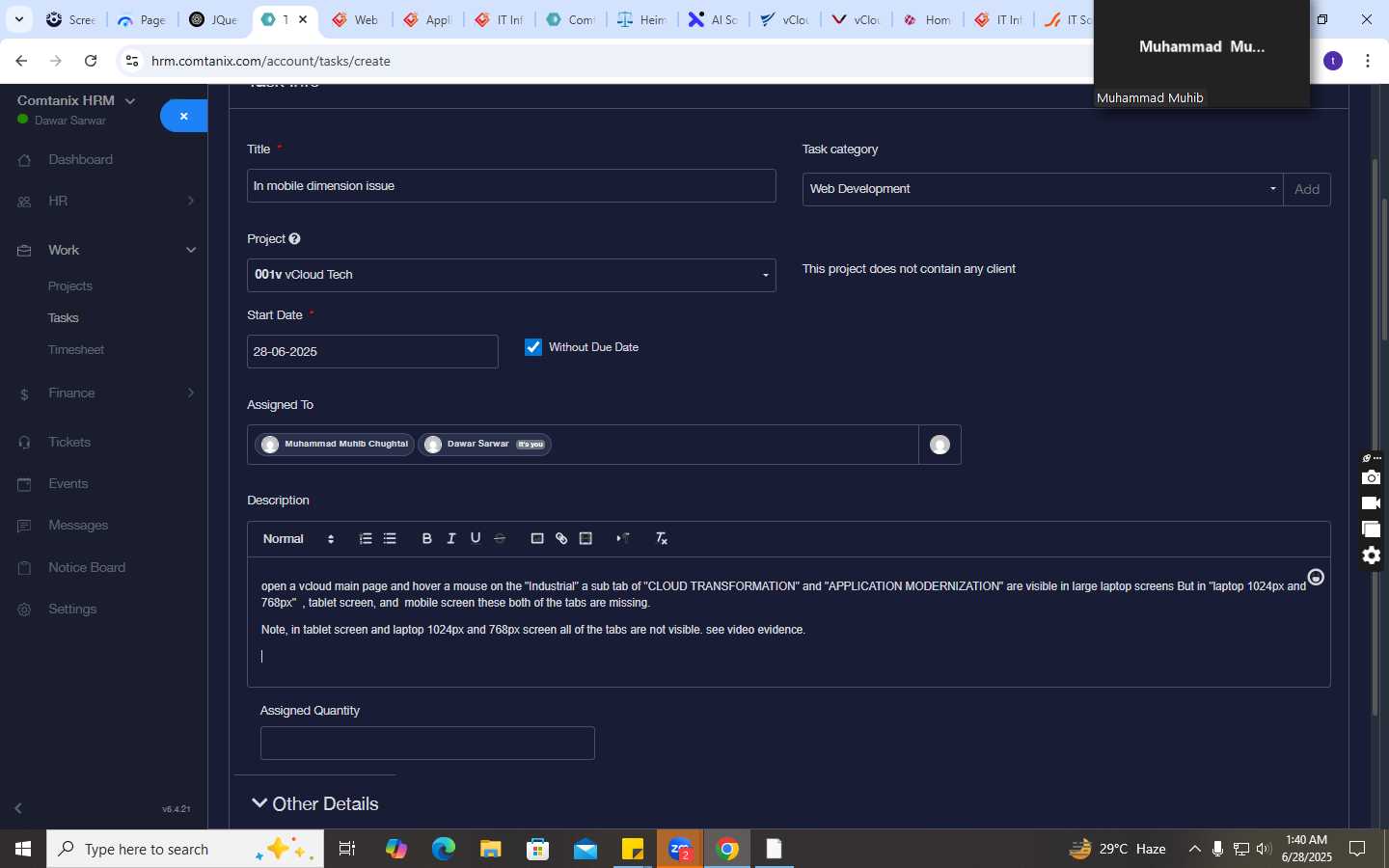The image size is (1389, 868).
Task: Click the Tickets headset icon
Action: pos(25,443)
